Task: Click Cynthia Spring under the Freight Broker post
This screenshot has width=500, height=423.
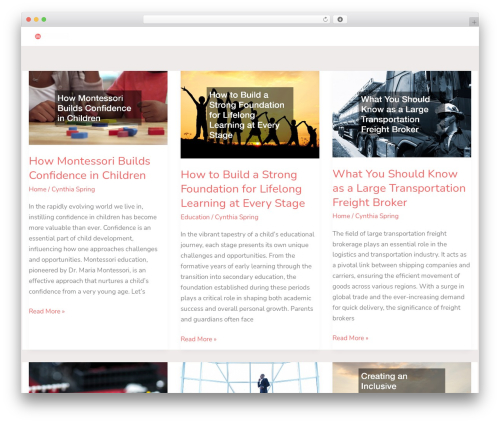Action: (377, 216)
